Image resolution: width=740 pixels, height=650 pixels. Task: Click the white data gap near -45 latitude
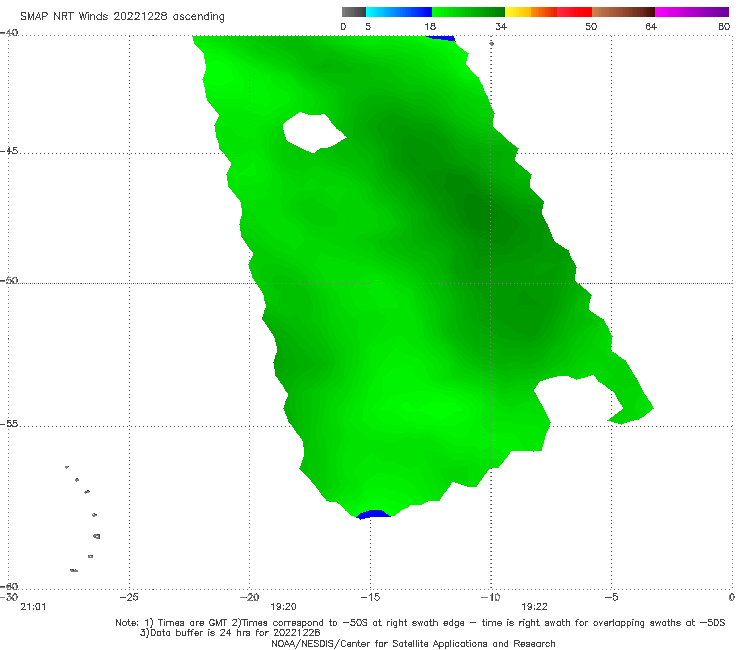(x=314, y=132)
